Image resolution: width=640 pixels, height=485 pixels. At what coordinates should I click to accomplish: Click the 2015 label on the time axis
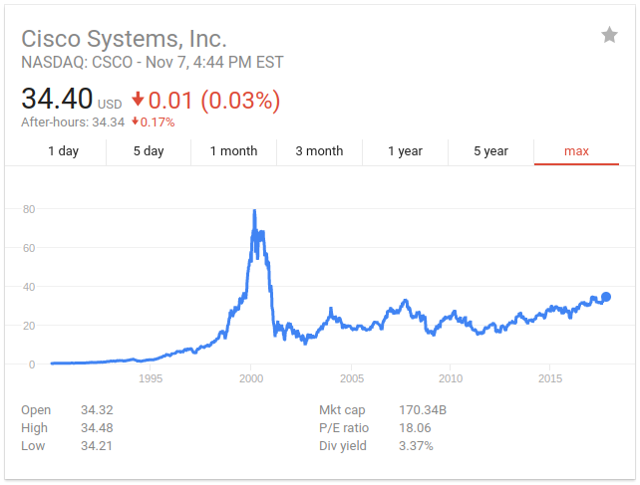click(x=550, y=379)
